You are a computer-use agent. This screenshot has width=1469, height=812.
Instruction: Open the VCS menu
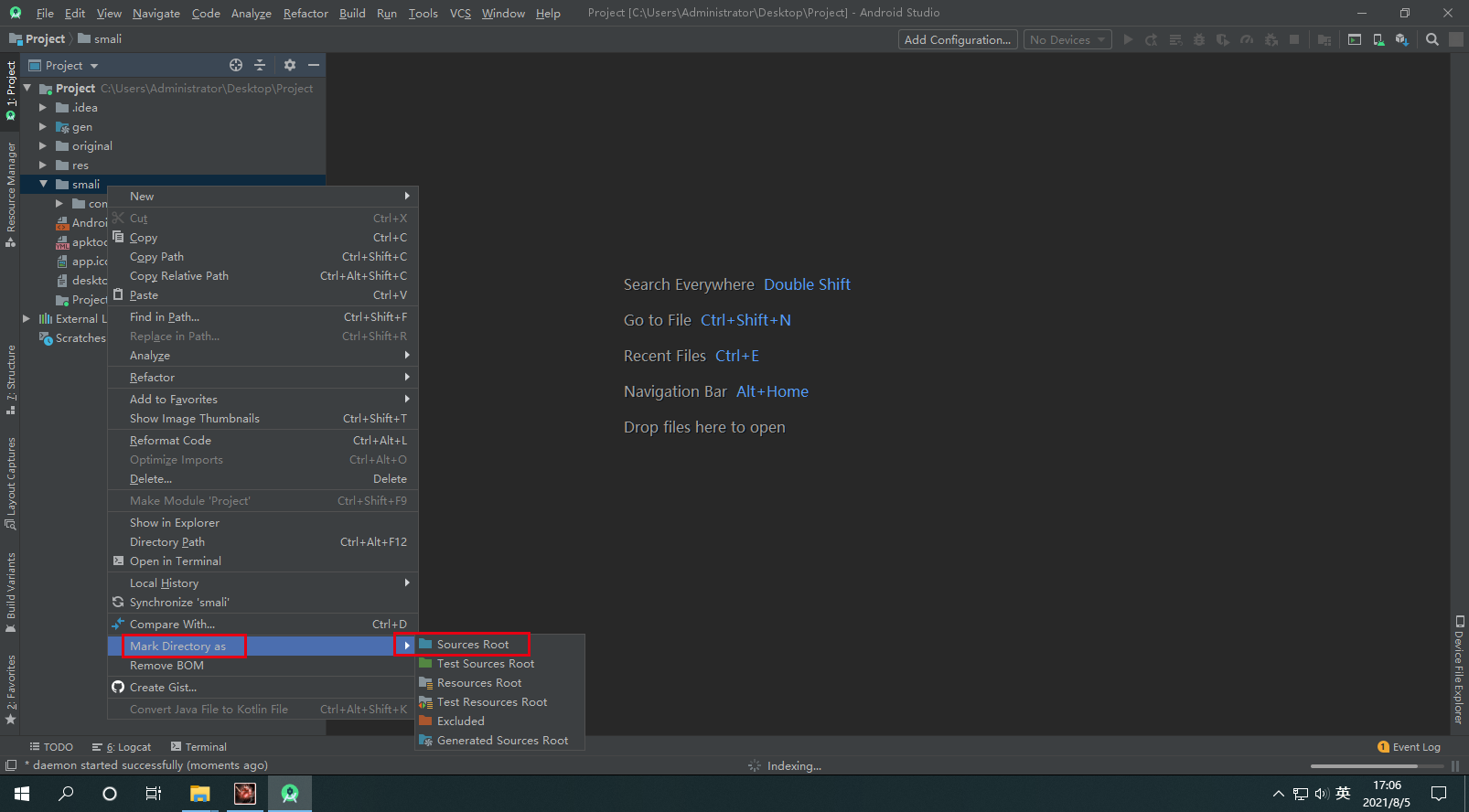[x=460, y=13]
